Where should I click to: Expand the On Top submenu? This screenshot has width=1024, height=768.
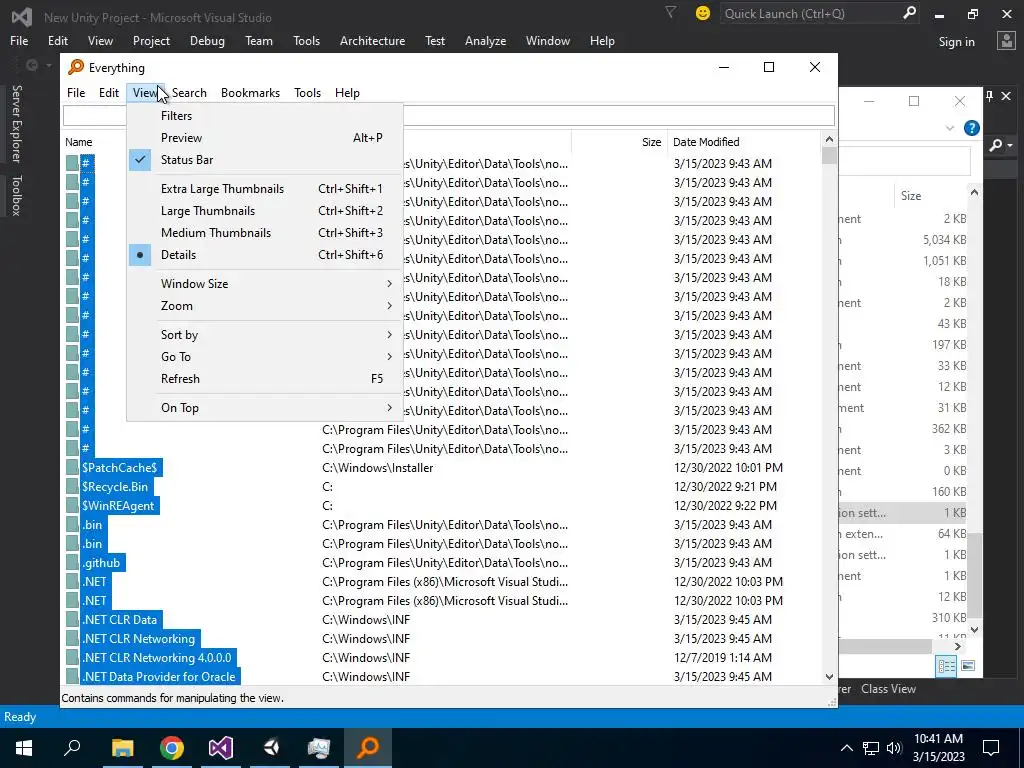(x=264, y=408)
